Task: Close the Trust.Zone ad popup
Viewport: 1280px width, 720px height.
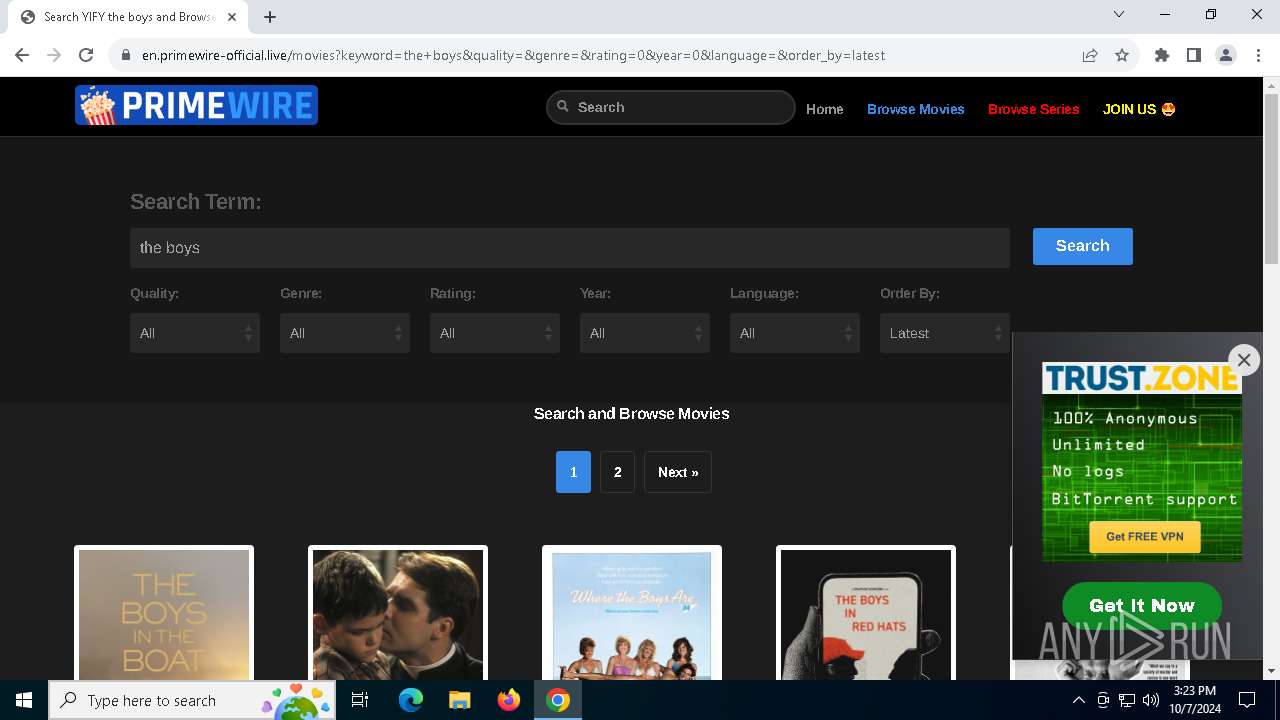Action: coord(1244,360)
